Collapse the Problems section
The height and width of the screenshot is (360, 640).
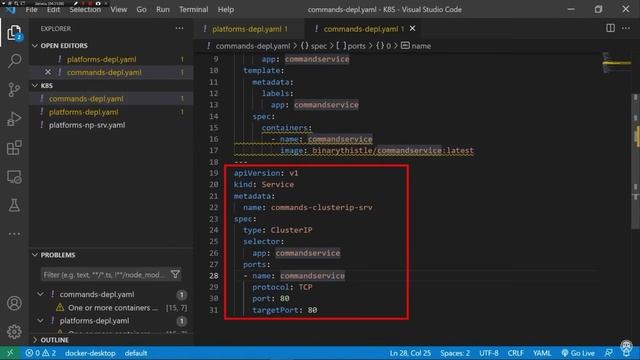click(x=35, y=255)
